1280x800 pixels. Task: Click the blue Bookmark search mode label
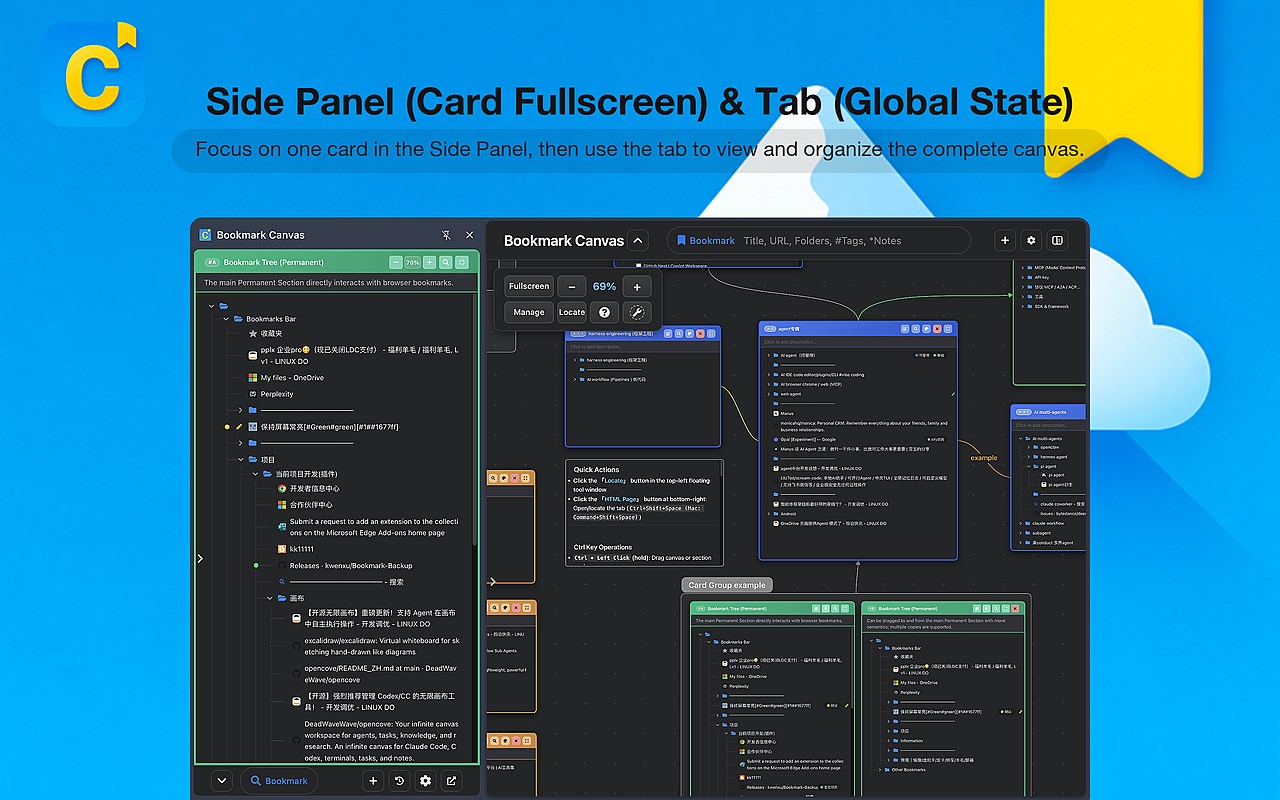coord(706,240)
